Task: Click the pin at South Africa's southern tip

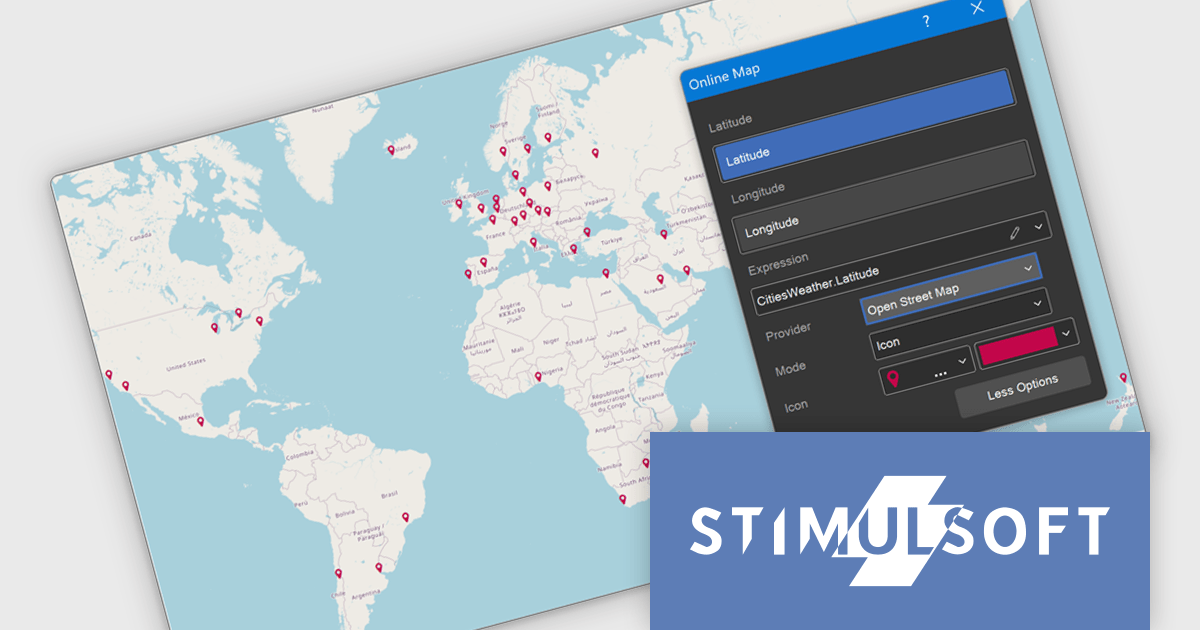Action: [x=622, y=498]
